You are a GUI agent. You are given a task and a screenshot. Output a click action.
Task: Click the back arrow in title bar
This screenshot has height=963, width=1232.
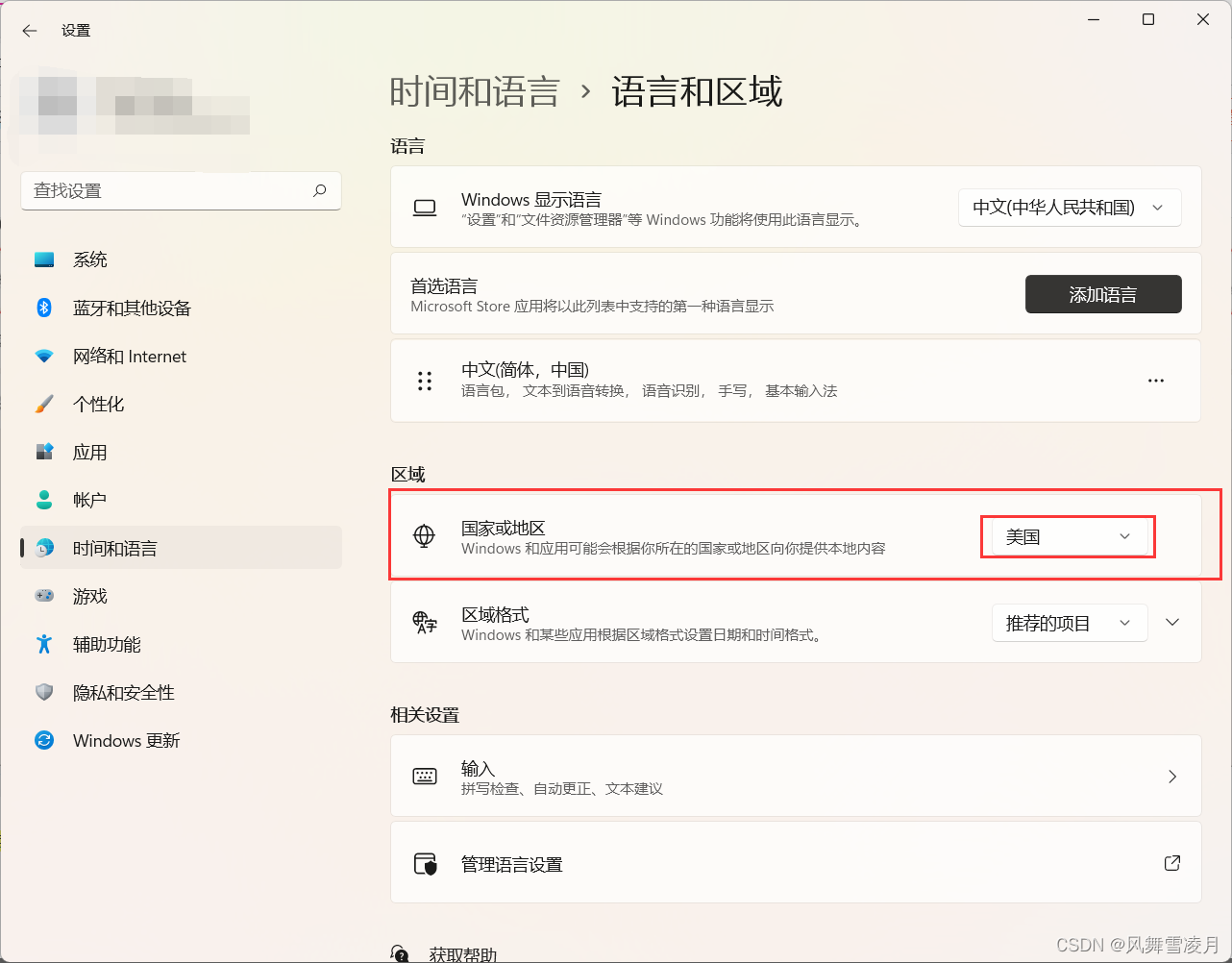coord(30,31)
